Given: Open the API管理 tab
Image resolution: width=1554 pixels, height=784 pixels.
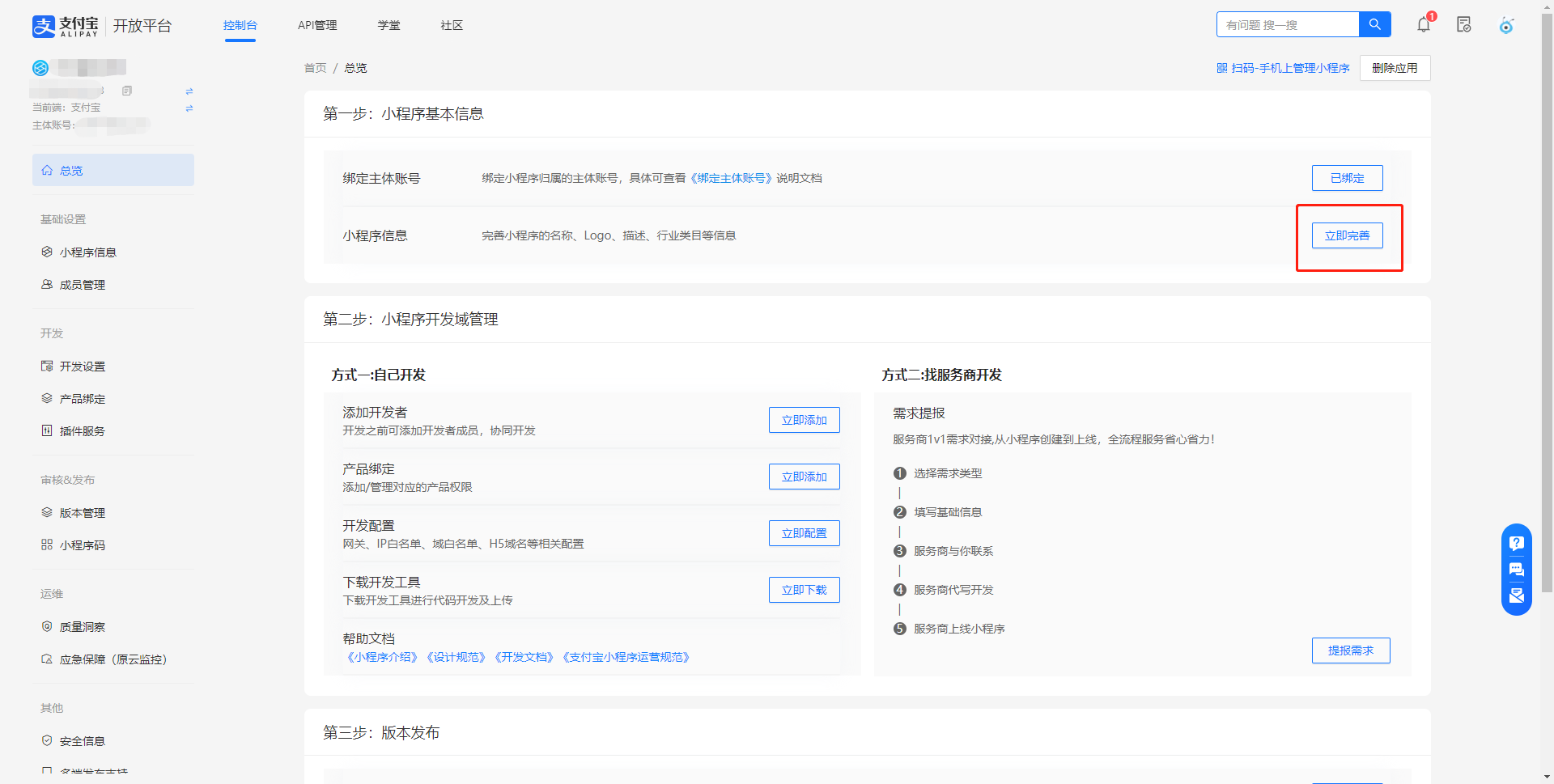Looking at the screenshot, I should click(x=317, y=25).
